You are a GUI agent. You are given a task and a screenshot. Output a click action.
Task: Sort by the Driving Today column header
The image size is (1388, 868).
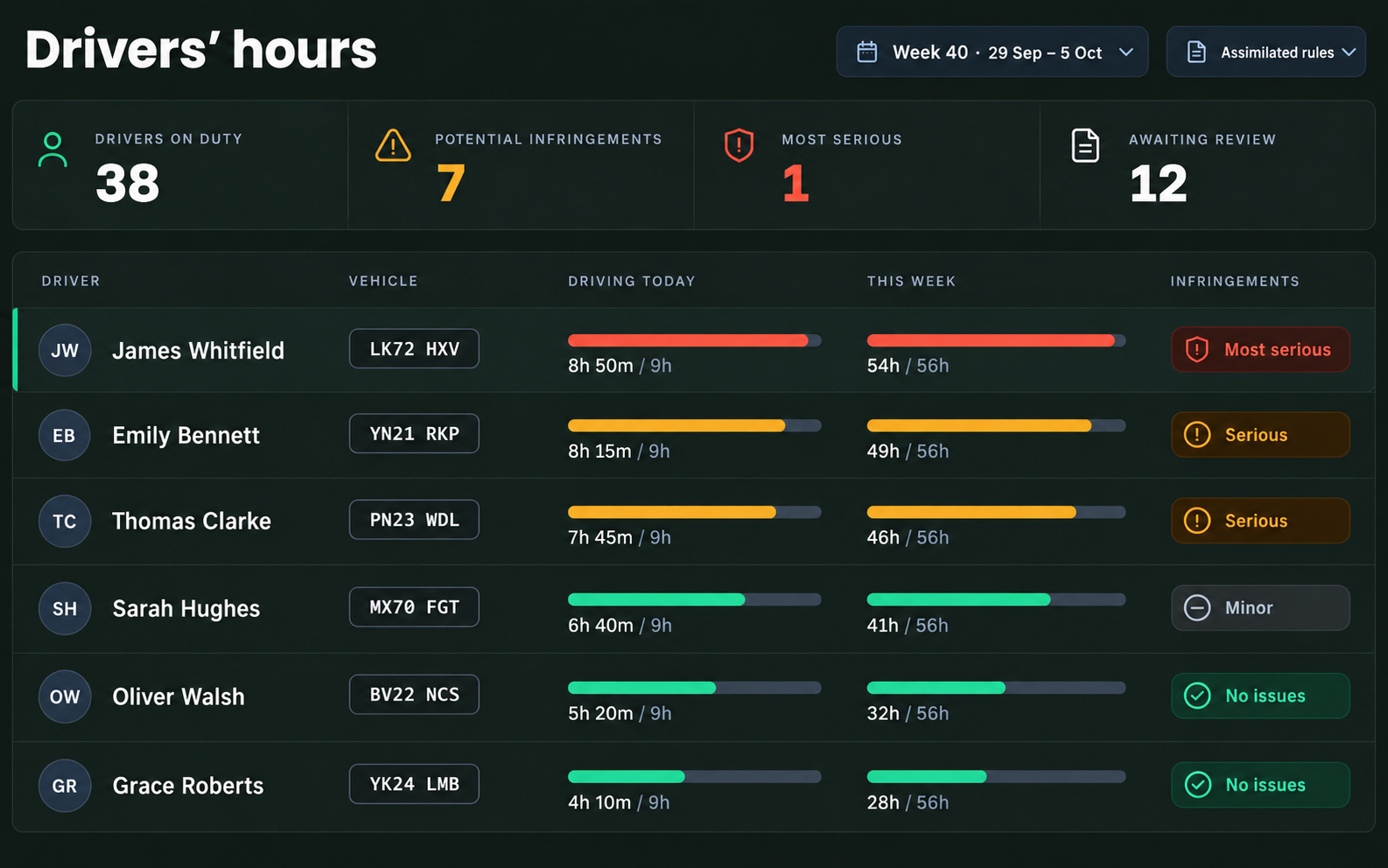pos(631,281)
